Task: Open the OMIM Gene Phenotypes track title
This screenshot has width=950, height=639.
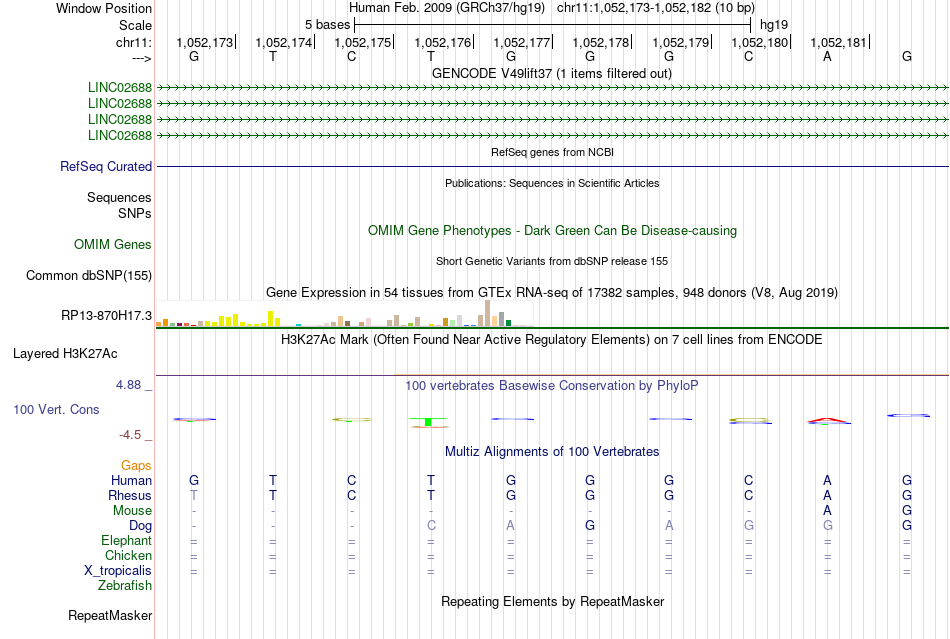Action: pyautogui.click(x=552, y=231)
